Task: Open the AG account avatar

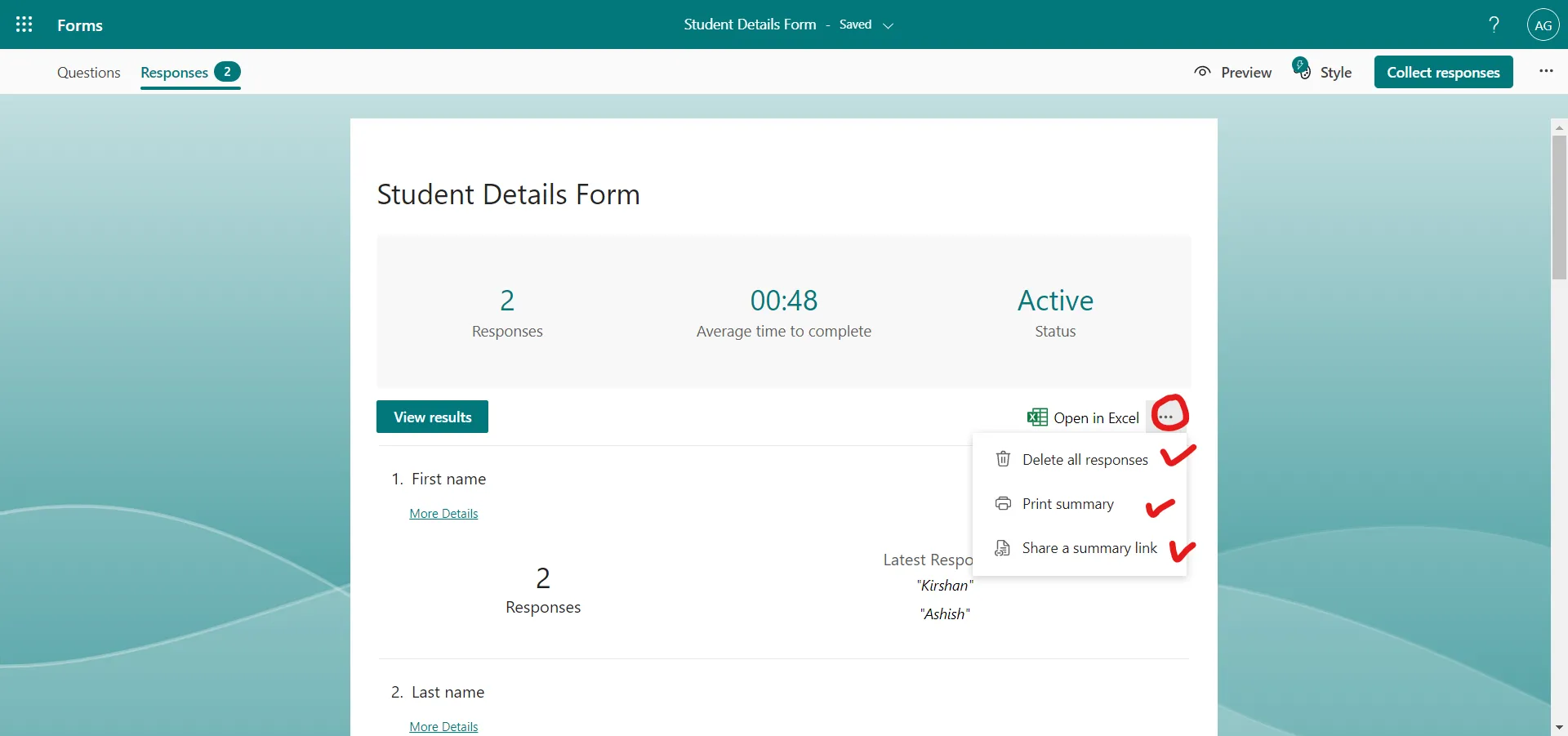Action: pos(1543,25)
